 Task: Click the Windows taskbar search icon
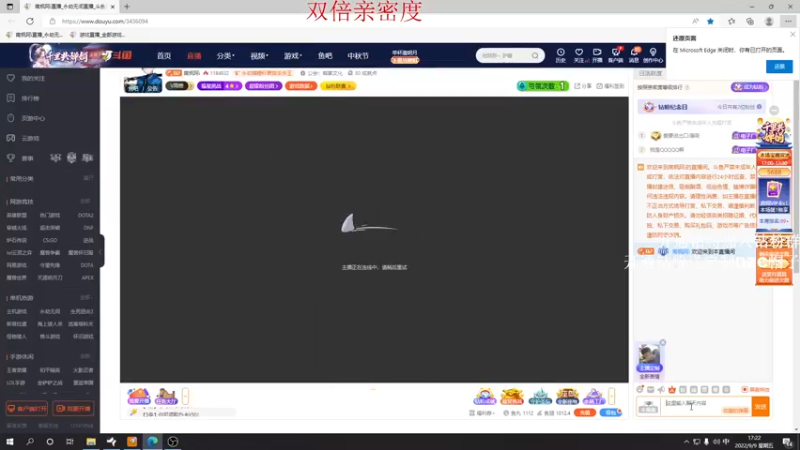pos(30,441)
